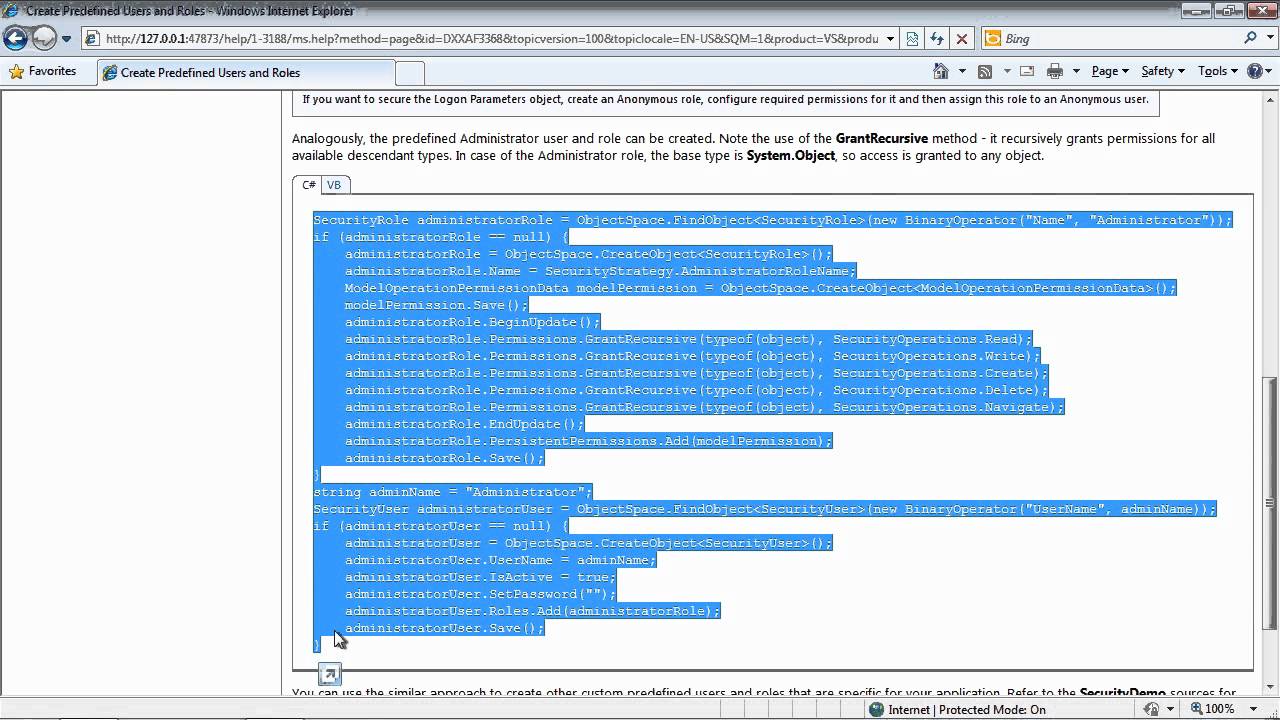Expand the Print options dropdown arrow

coord(1076,71)
